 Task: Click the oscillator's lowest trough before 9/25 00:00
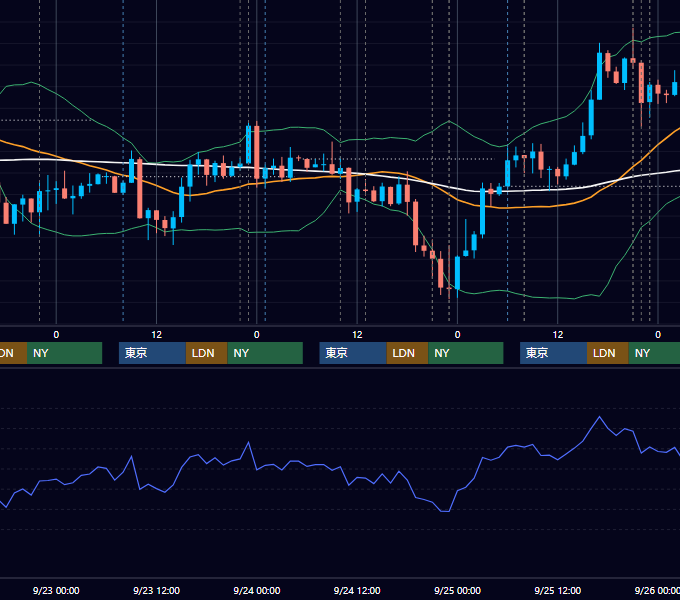coord(445,511)
